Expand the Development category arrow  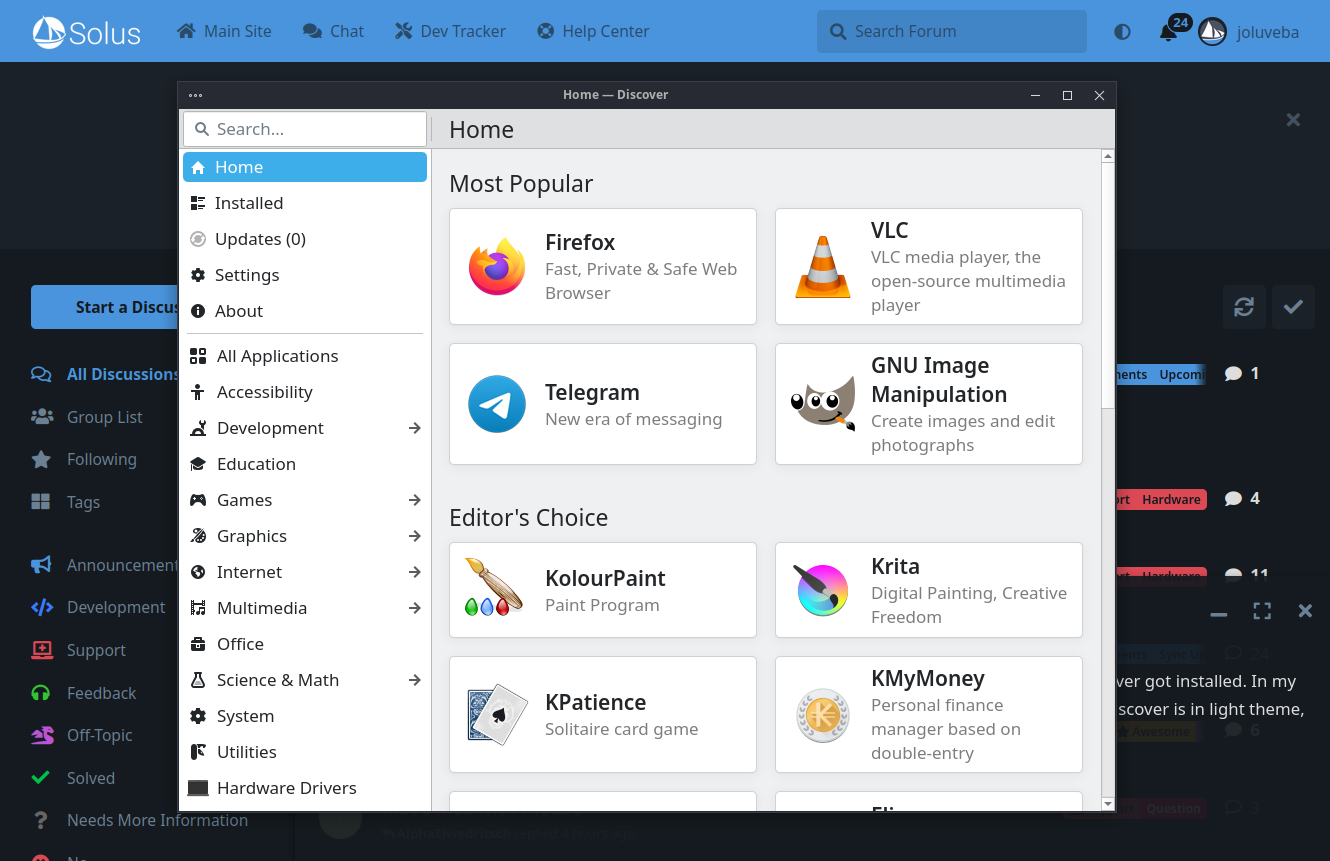tap(414, 428)
